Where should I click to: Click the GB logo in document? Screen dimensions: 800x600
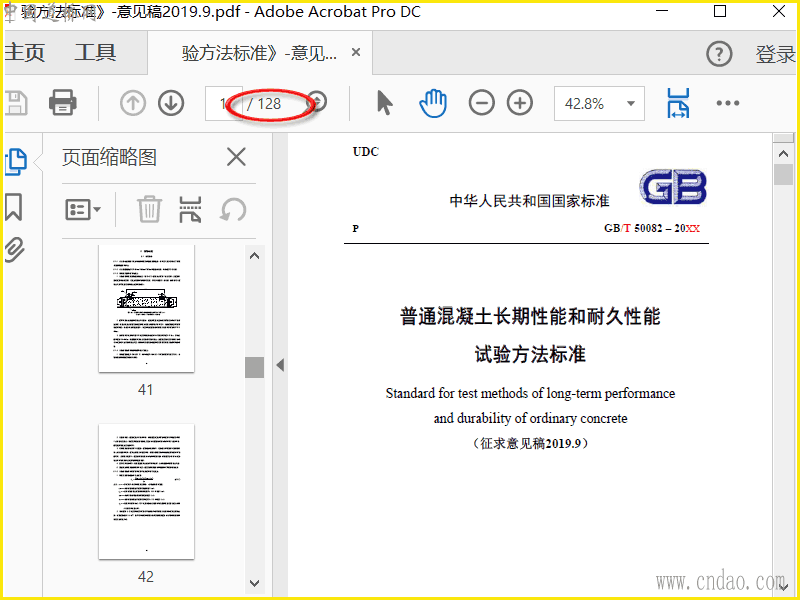(673, 187)
